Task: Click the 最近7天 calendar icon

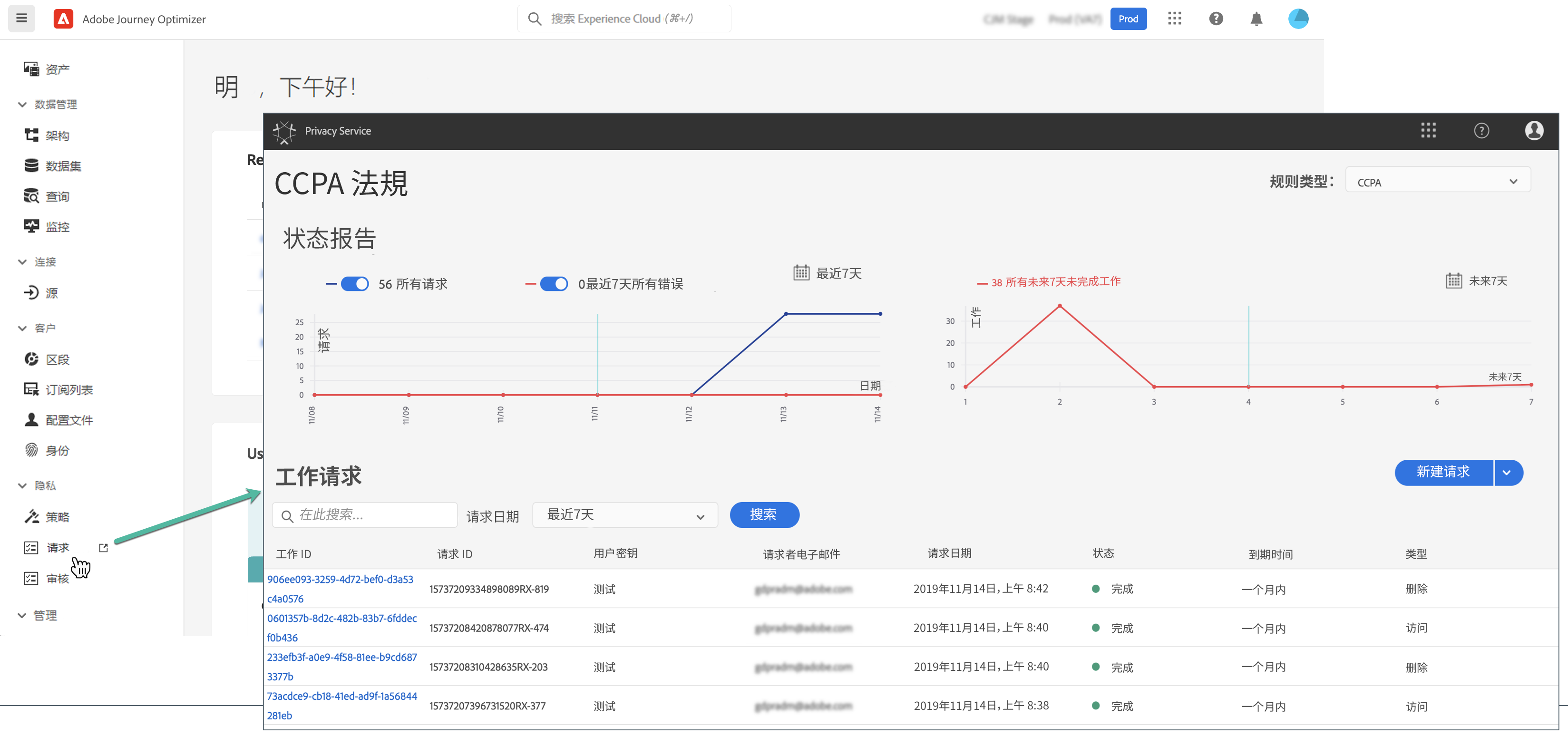Action: pos(801,272)
